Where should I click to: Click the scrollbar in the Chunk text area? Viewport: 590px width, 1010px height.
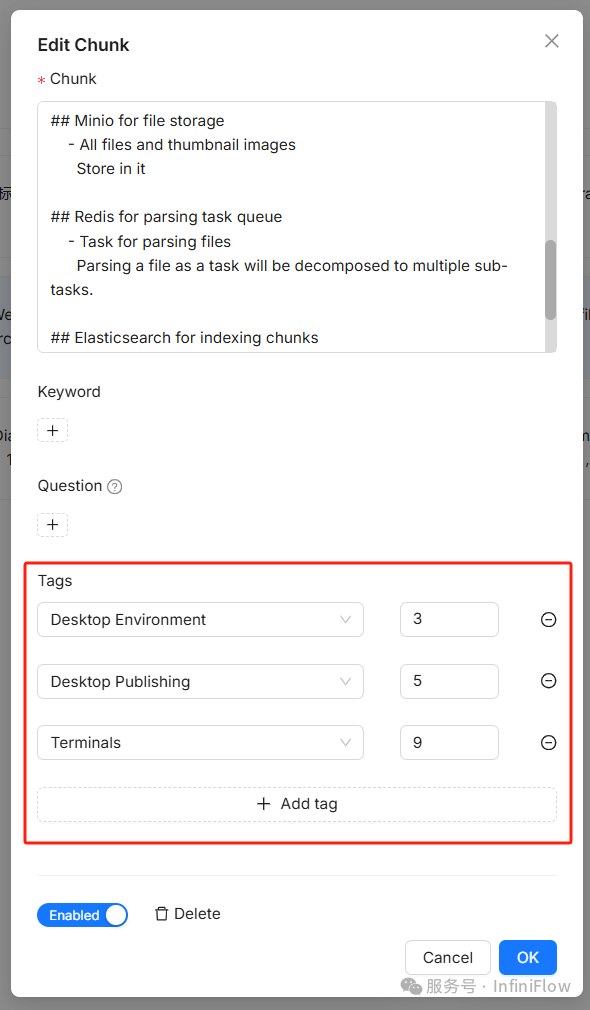[550, 280]
